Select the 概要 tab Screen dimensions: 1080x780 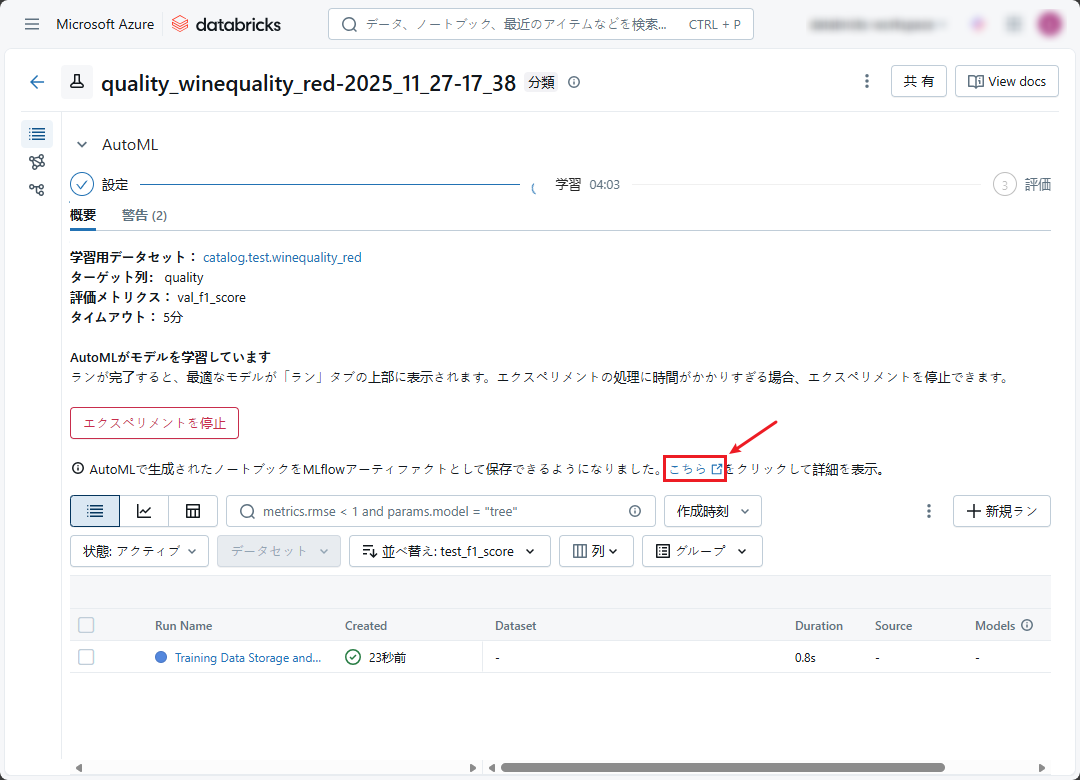pos(83,215)
